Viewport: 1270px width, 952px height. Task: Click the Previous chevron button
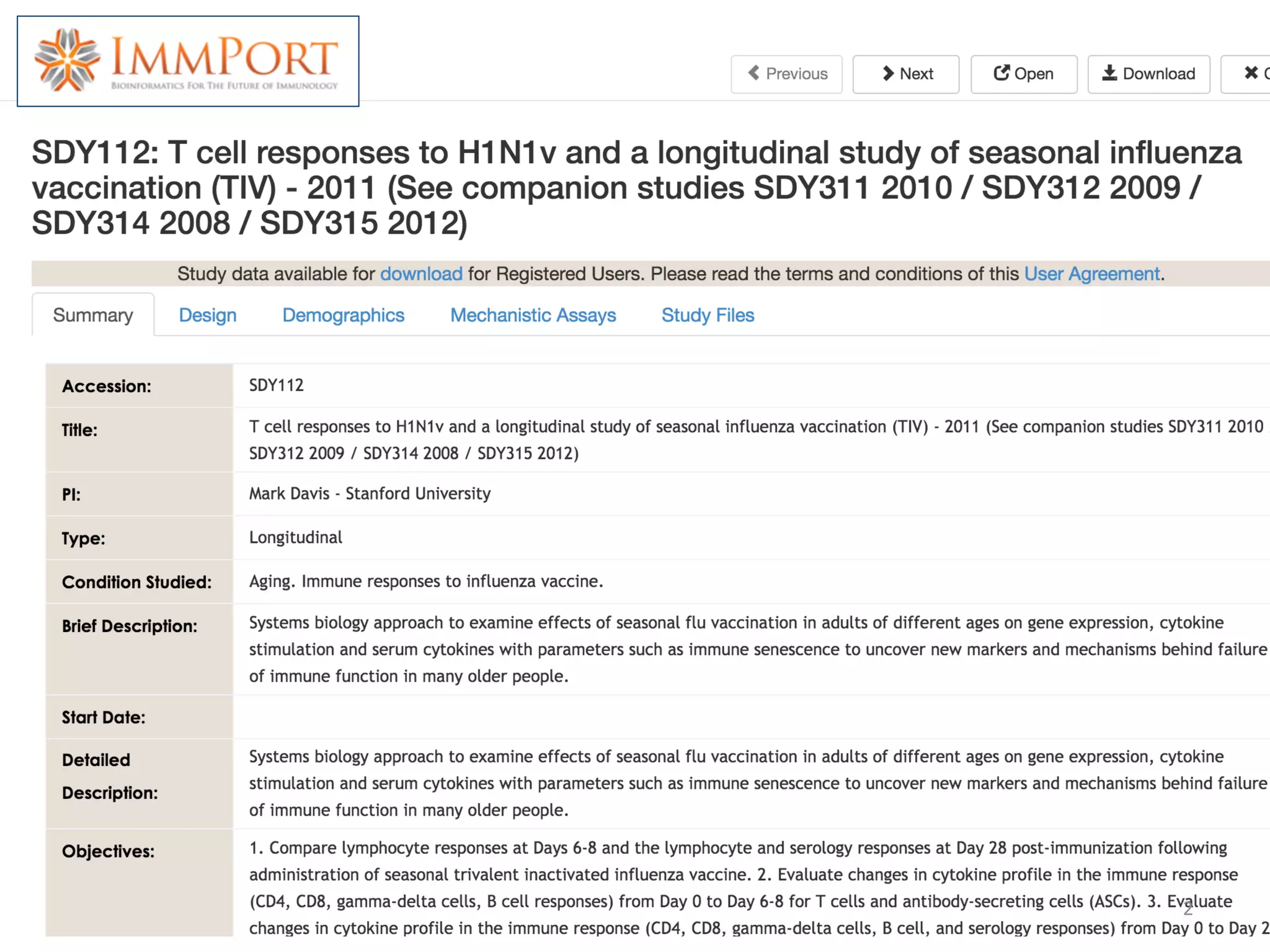click(786, 74)
